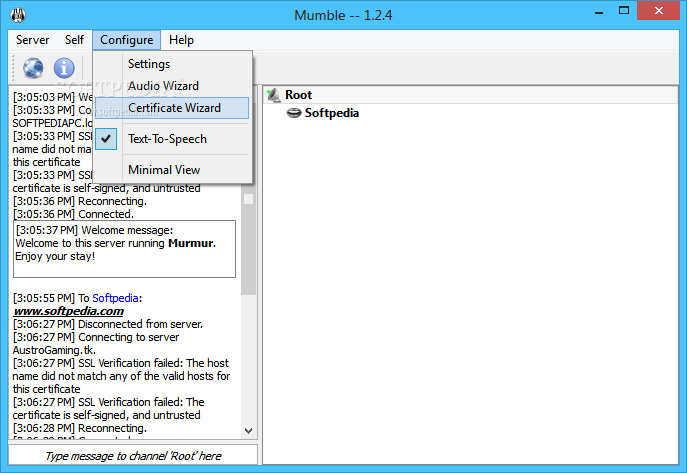This screenshot has width=687, height=473.
Task: Open the www.softpedia.com link in log
Action: click(68, 311)
